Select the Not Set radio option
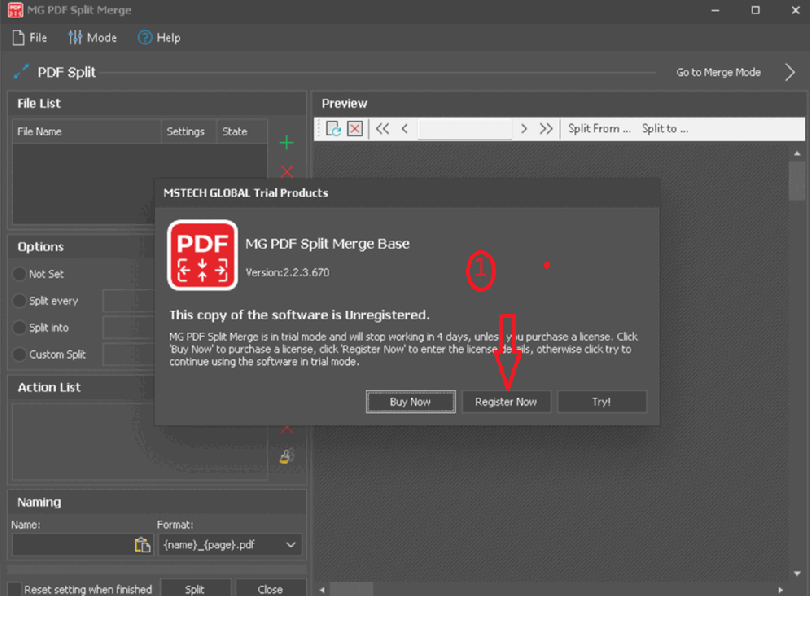810x624 pixels. tap(19, 274)
